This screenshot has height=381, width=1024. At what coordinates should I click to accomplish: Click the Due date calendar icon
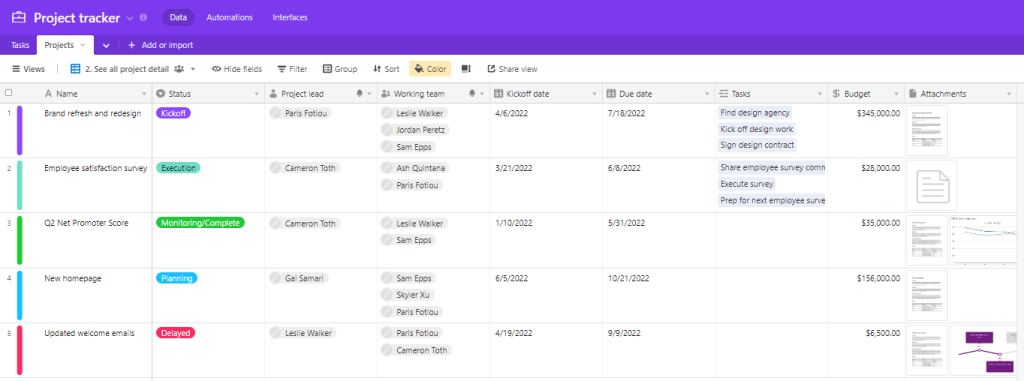611,93
